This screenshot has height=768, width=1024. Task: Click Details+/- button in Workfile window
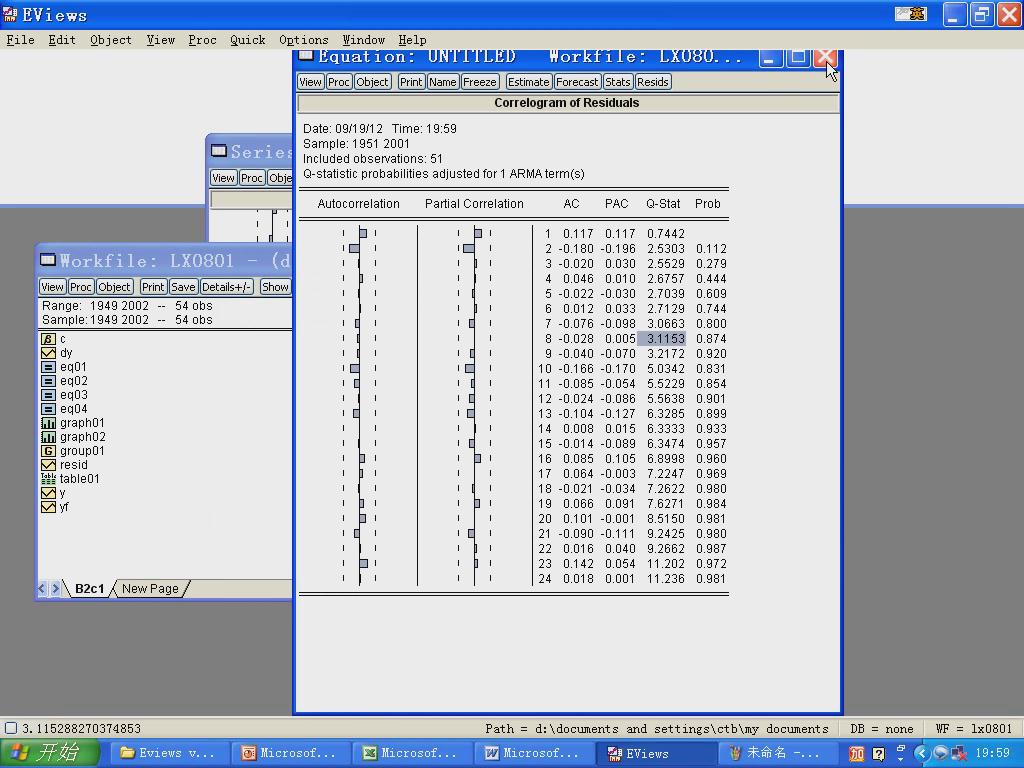(x=226, y=287)
